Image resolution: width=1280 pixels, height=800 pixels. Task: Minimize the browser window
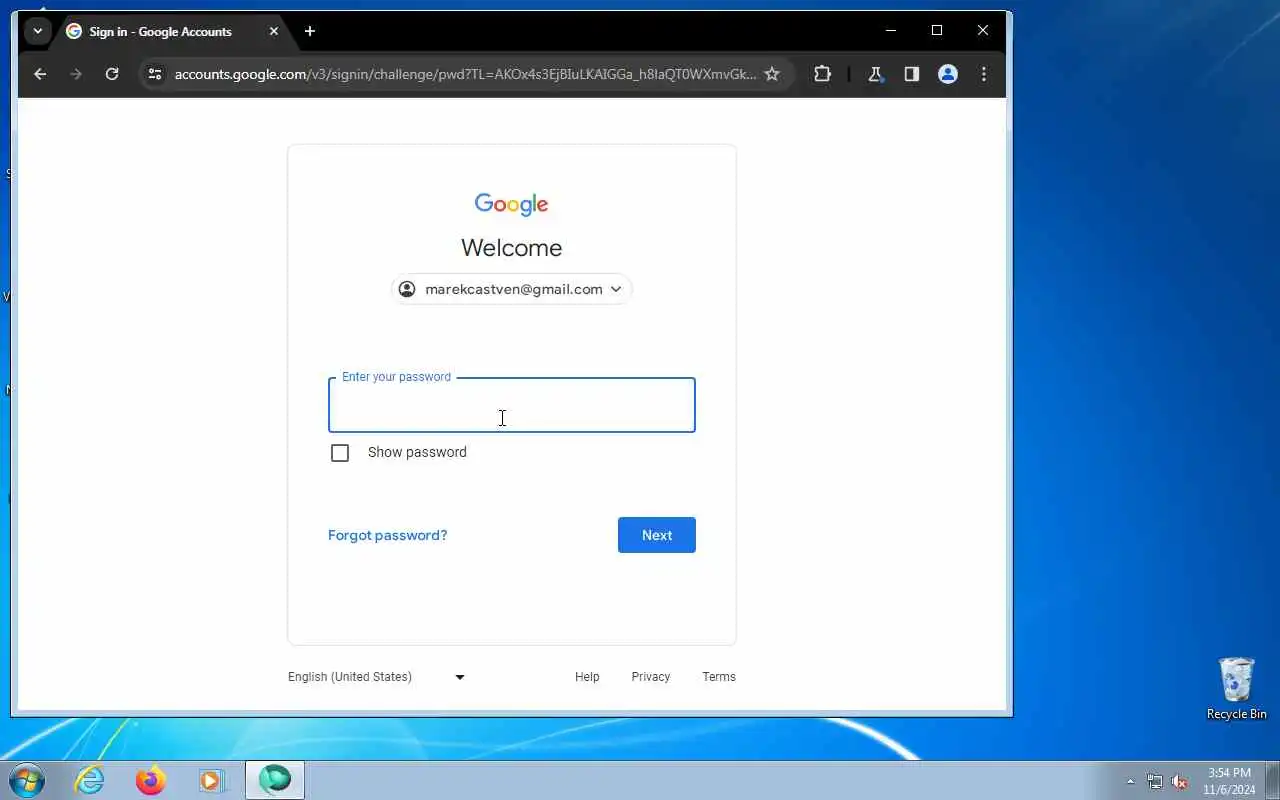coord(891,30)
